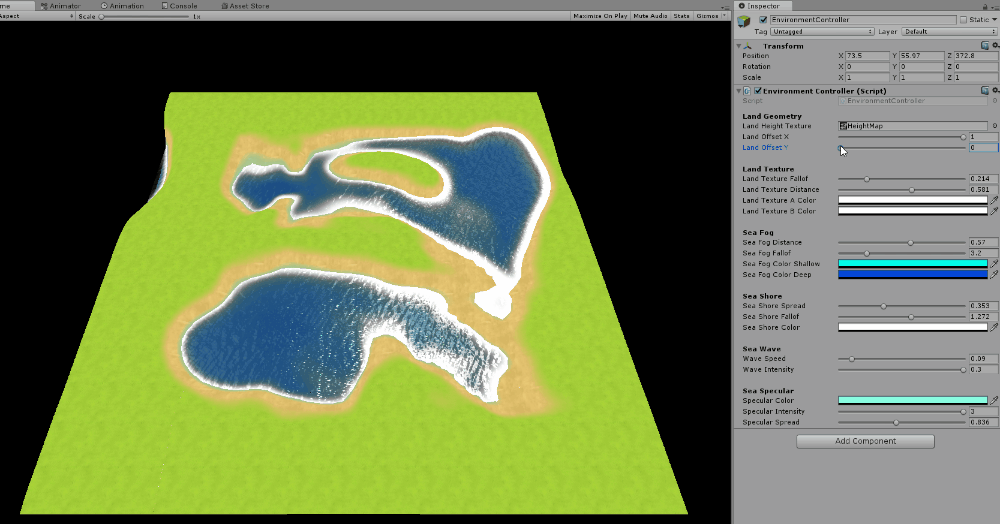Switch to the Animator tab
Image resolution: width=1000 pixels, height=524 pixels.
tap(61, 6)
